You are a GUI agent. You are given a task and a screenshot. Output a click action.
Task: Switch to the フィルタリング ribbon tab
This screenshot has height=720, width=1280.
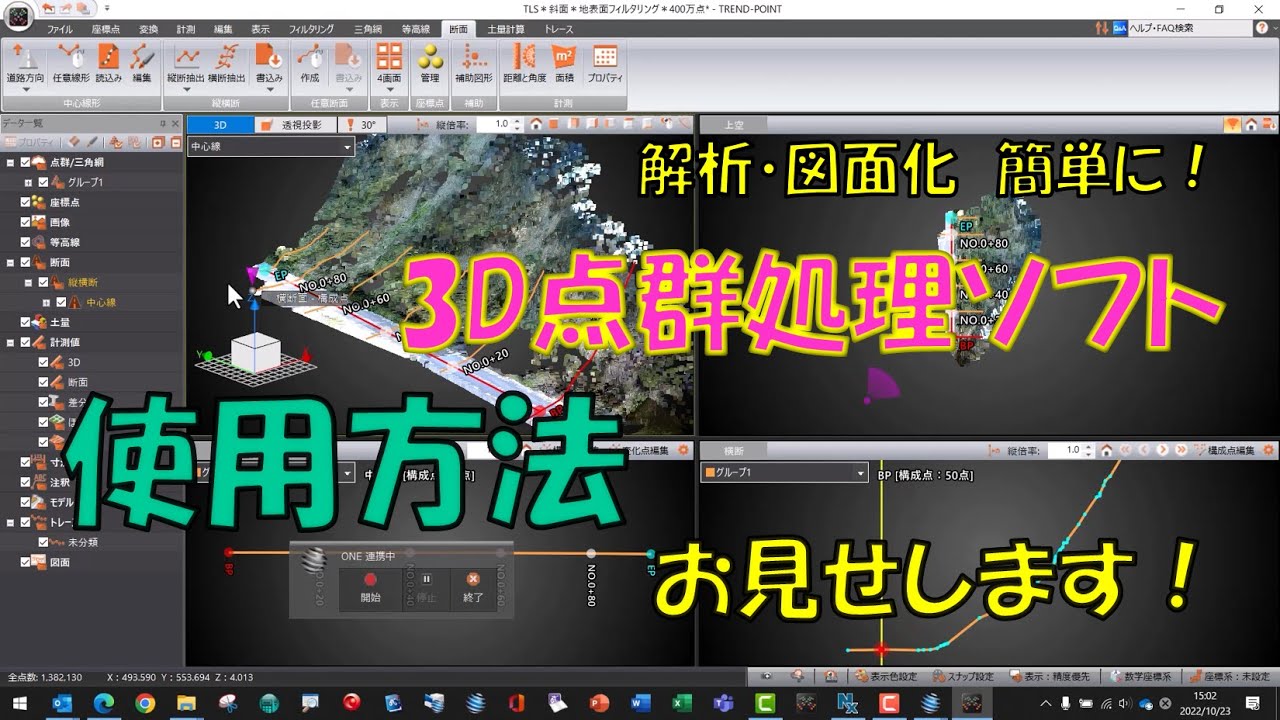pos(311,30)
